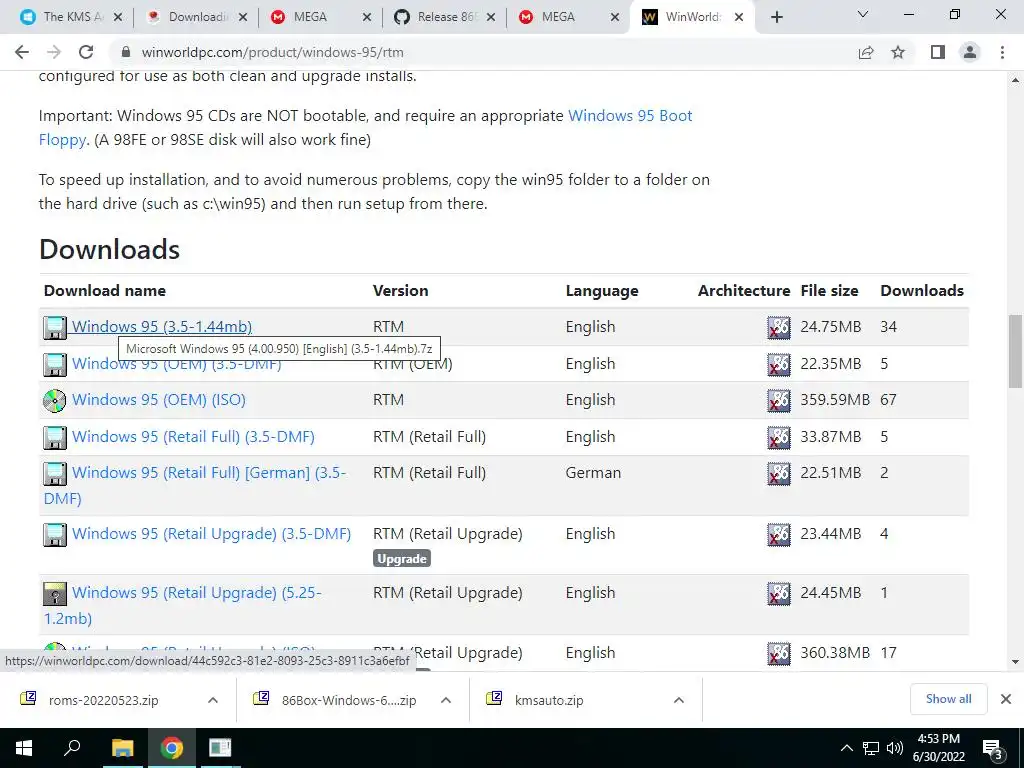Open Chrome side panel icon
This screenshot has width=1024, height=768.
click(x=938, y=52)
